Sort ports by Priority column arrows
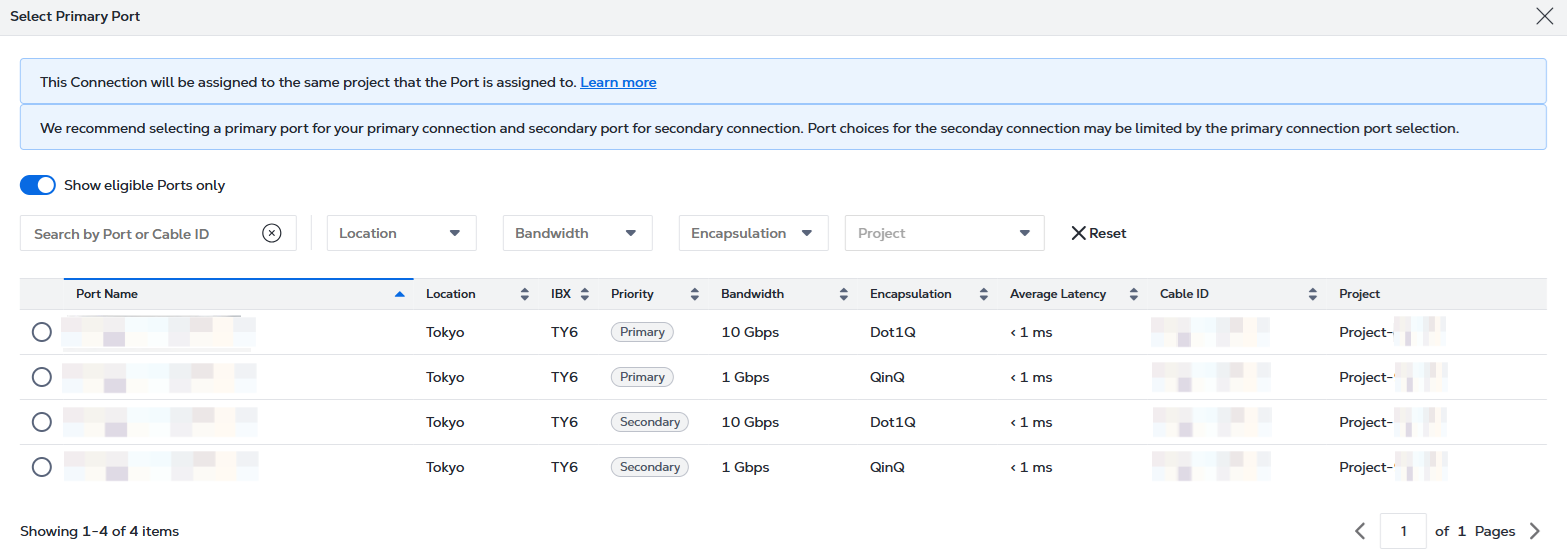Image resolution: width=1567 pixels, height=560 pixels. pyautogui.click(x=694, y=294)
